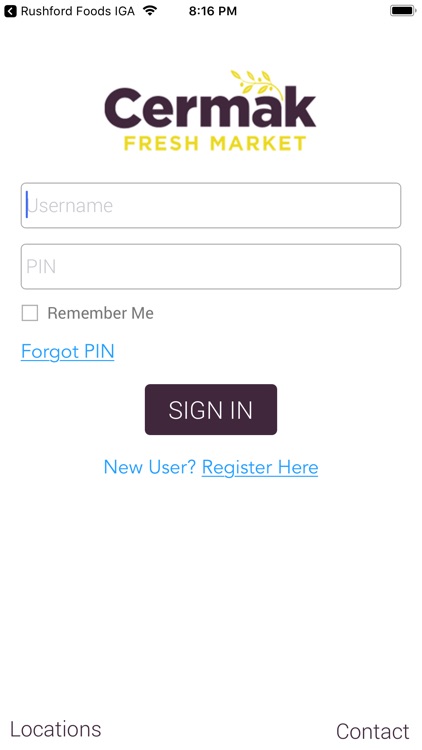This screenshot has height=750, width=422.
Task: Click the yellow leaf sprig on logo
Action: (x=256, y=82)
